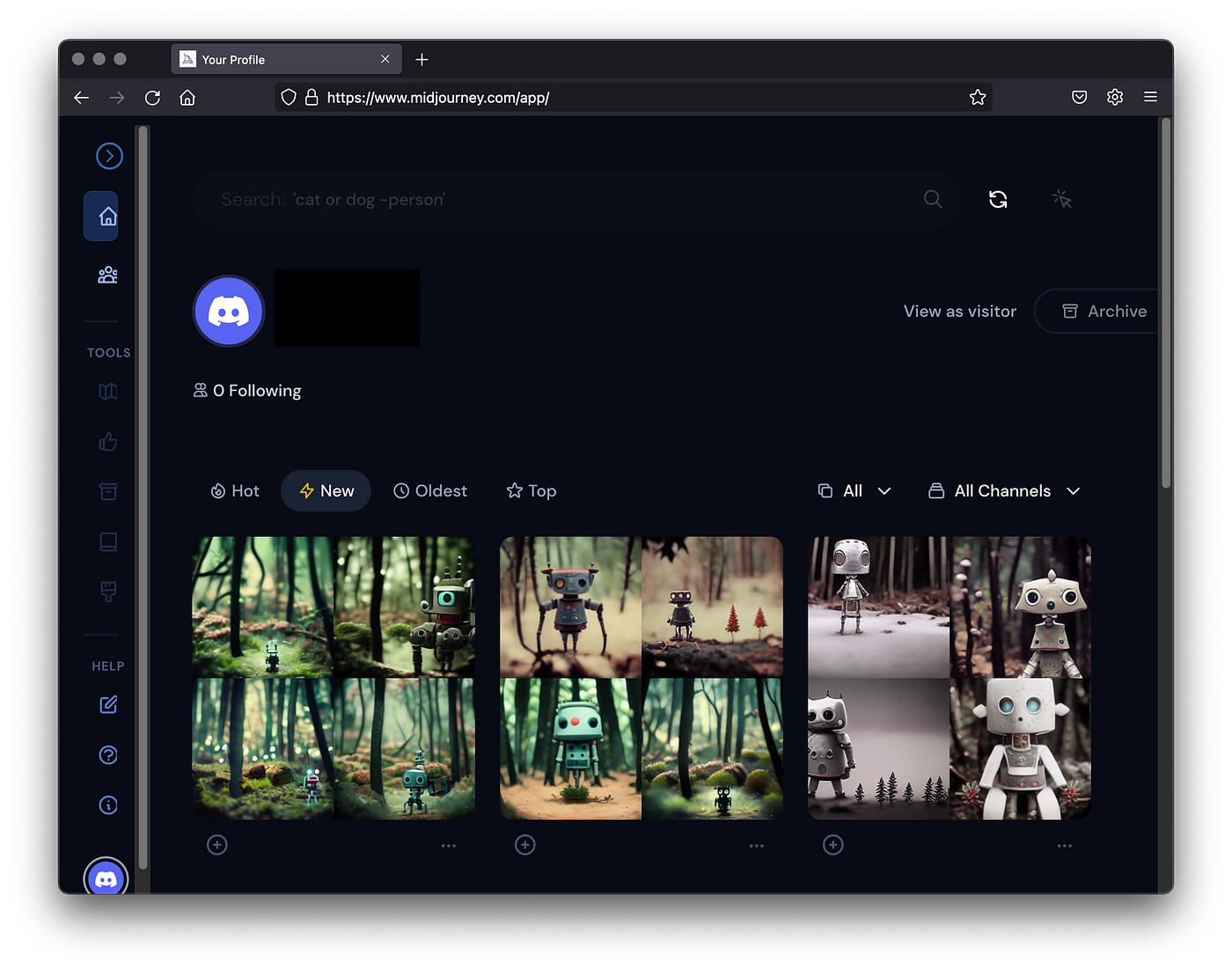Open the All Channels dropdown

click(1004, 491)
